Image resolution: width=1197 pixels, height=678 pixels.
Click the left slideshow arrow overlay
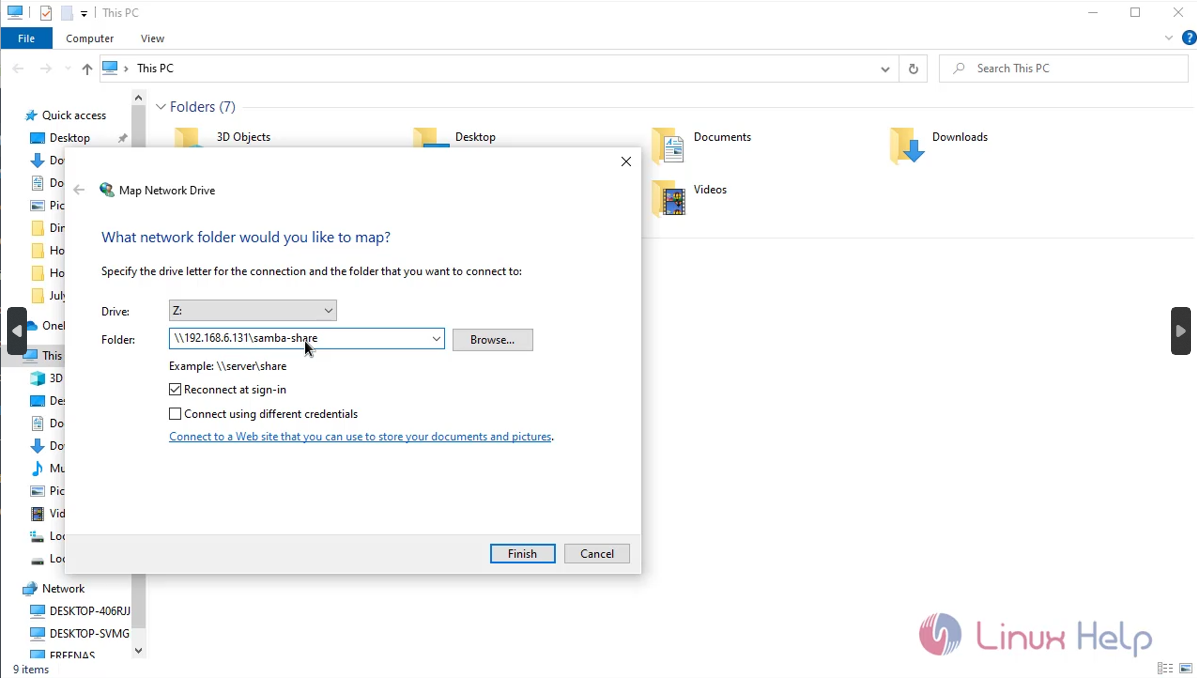point(17,331)
